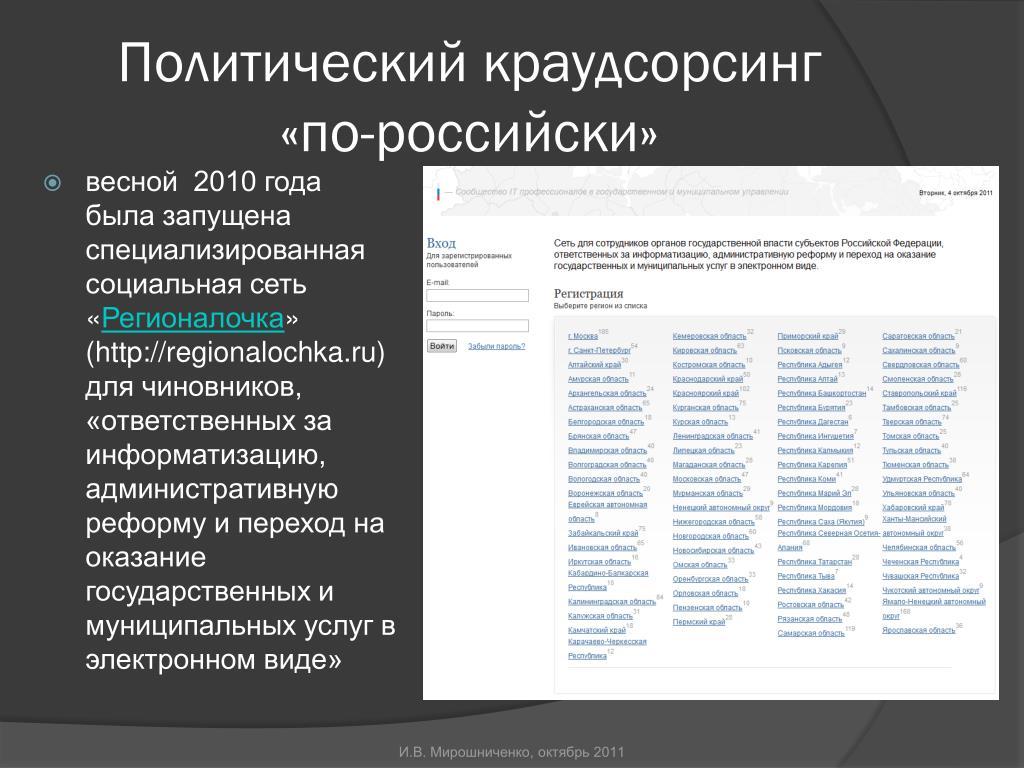Pick Камчатский край region
Image resolution: width=1024 pixels, height=768 pixels.
tap(597, 631)
